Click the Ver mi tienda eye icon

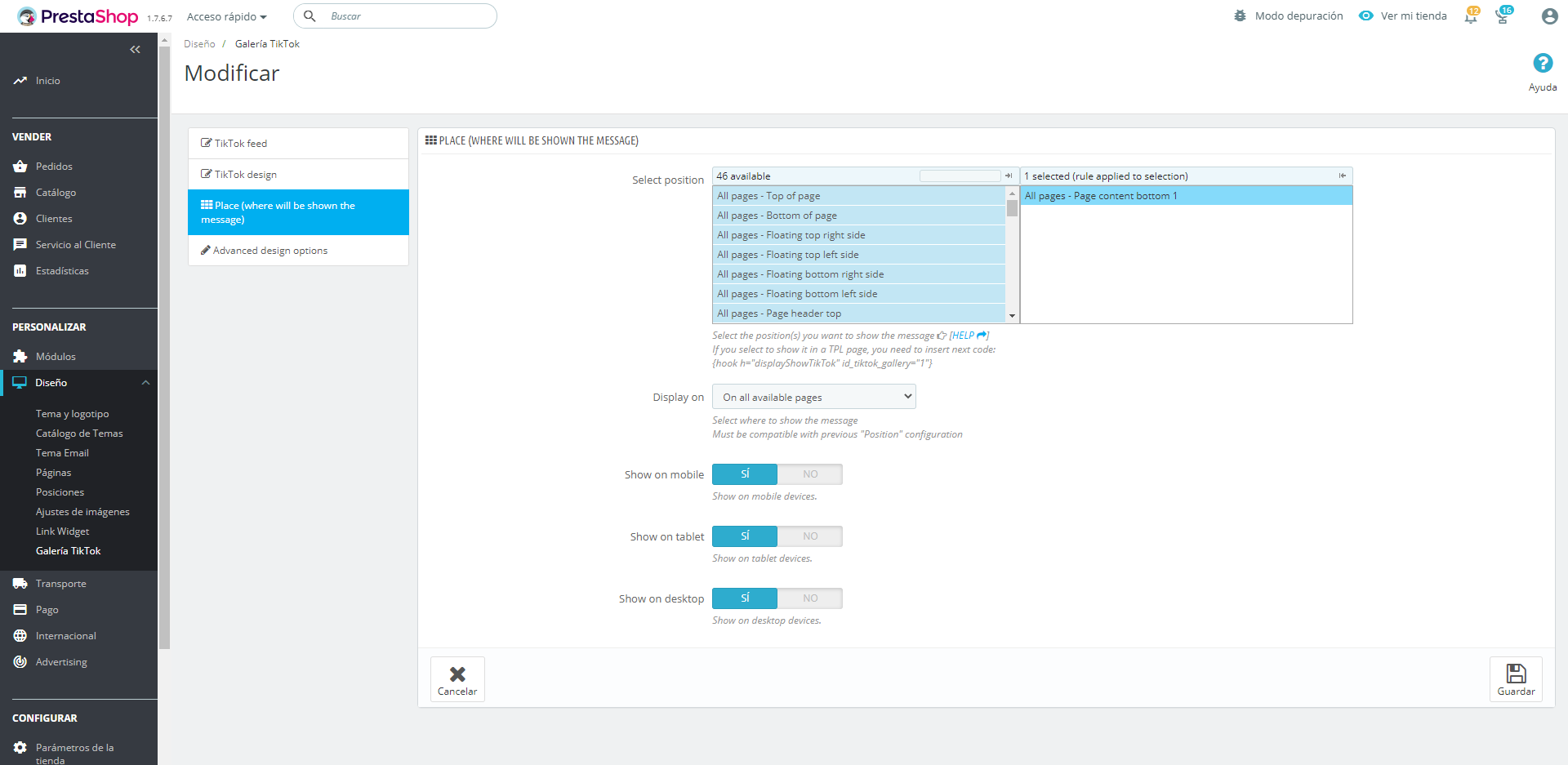(x=1365, y=16)
